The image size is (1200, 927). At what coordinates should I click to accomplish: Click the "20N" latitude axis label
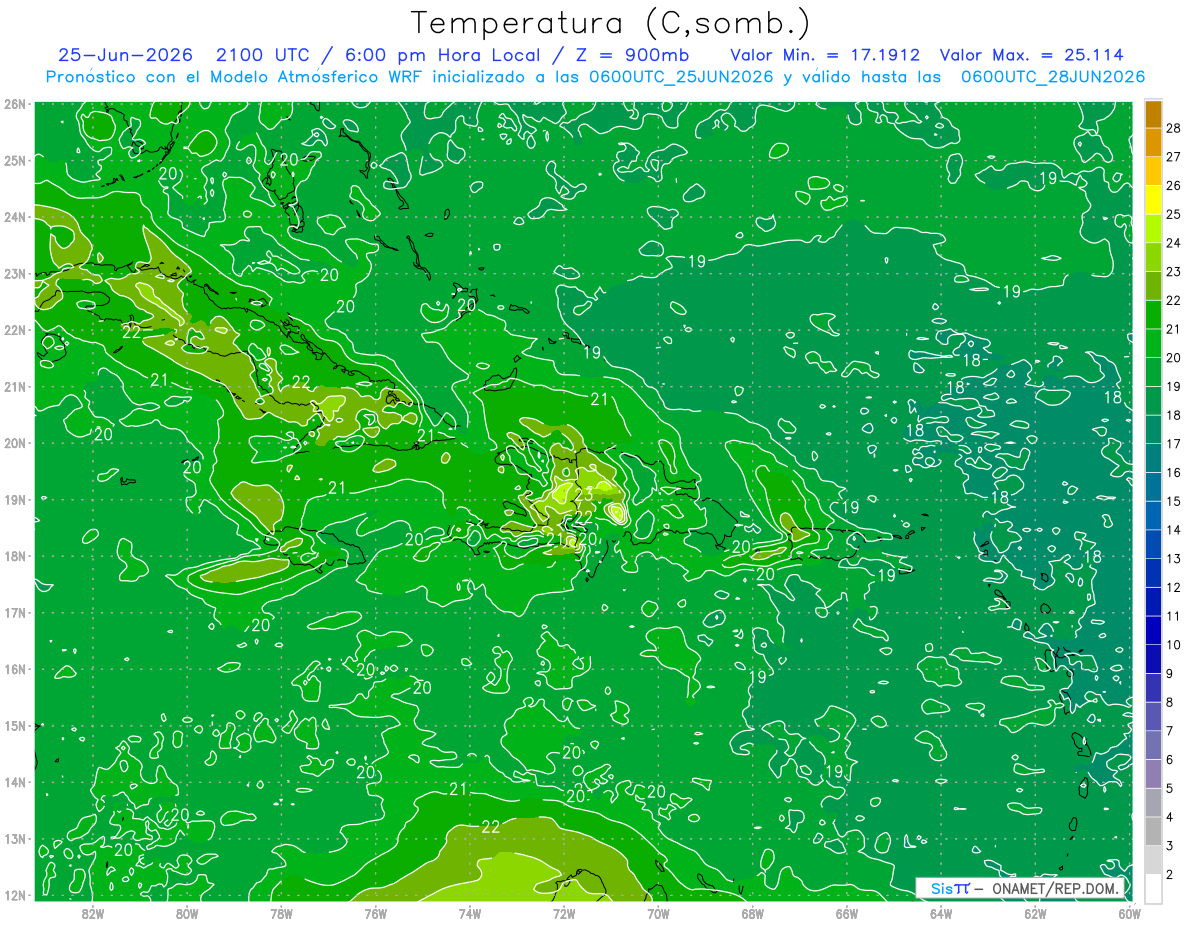[15, 443]
